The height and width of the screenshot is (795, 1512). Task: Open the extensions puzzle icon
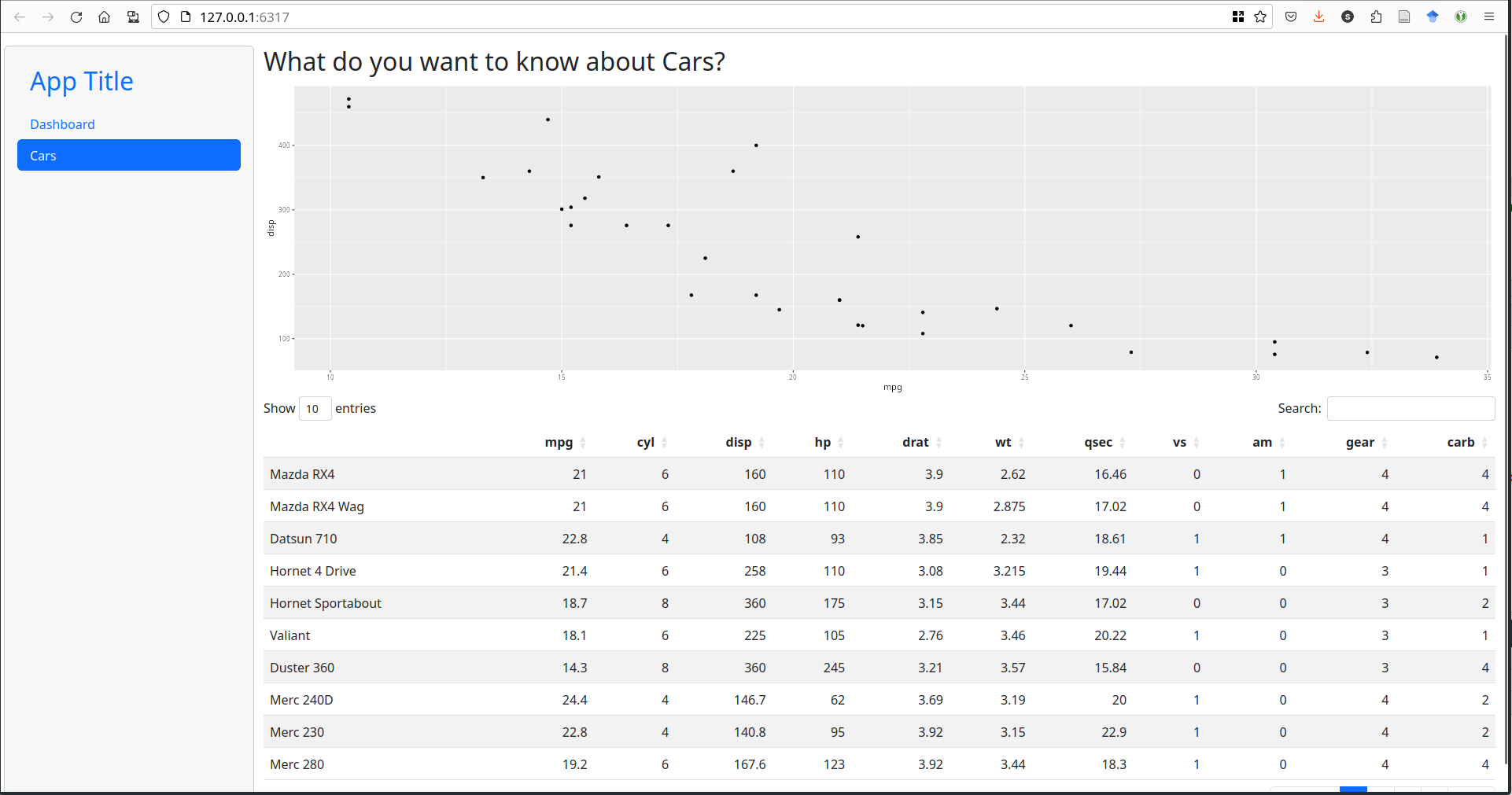pyautogui.click(x=1376, y=17)
